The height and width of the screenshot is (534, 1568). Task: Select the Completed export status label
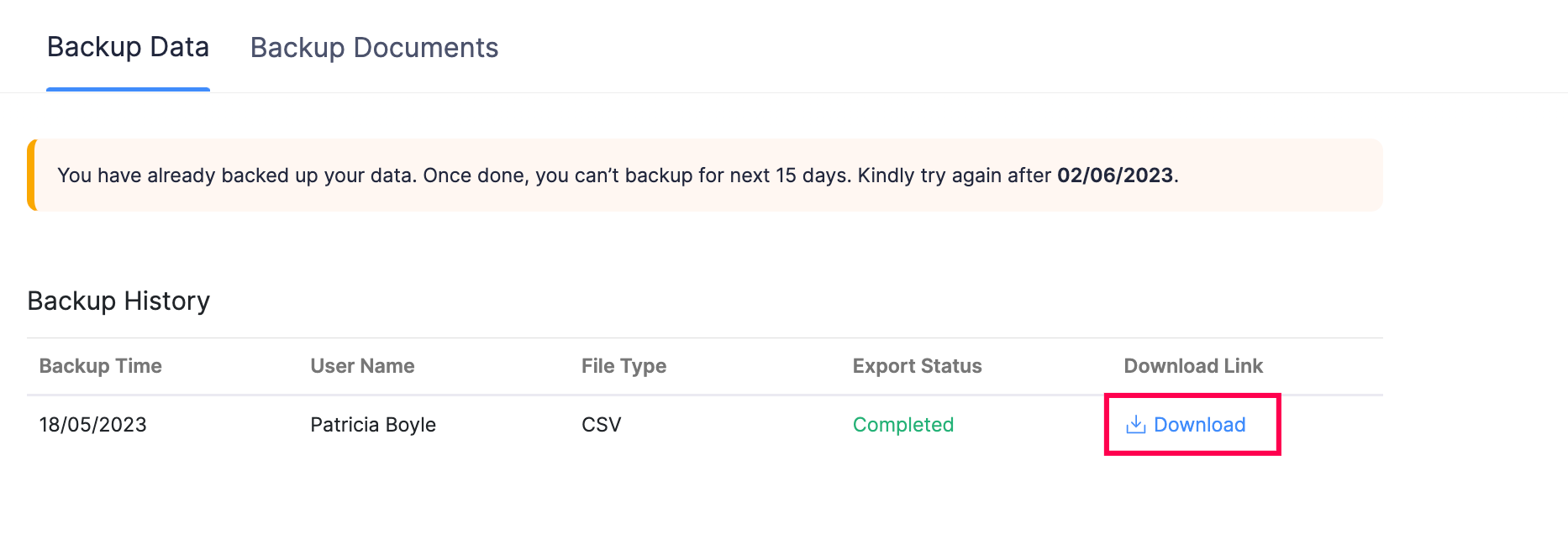[902, 425]
